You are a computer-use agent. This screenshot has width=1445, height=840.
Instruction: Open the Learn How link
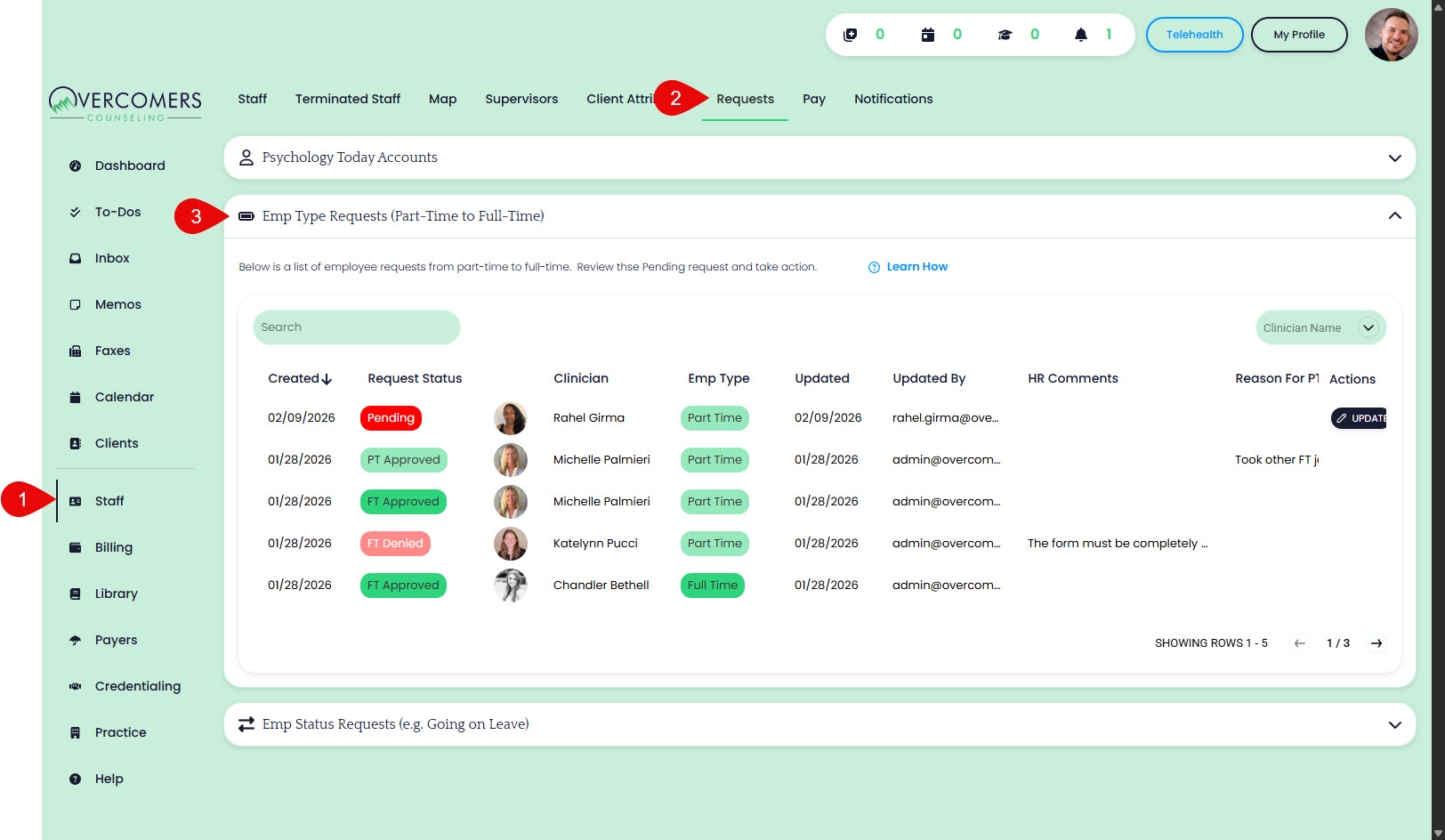(916, 267)
